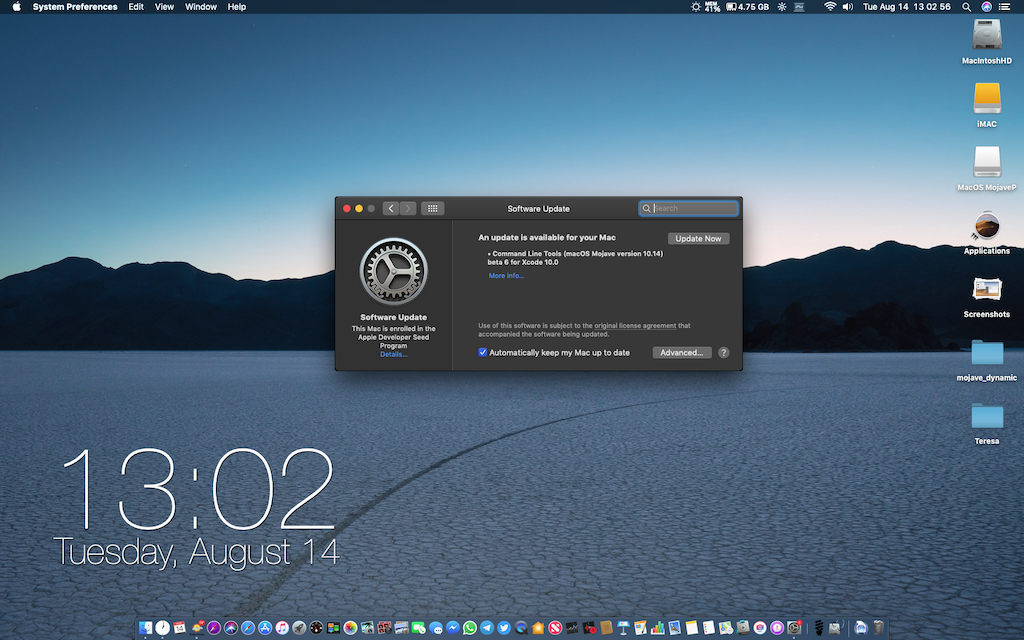Click the More info… link
1024x640 pixels.
coord(506,276)
